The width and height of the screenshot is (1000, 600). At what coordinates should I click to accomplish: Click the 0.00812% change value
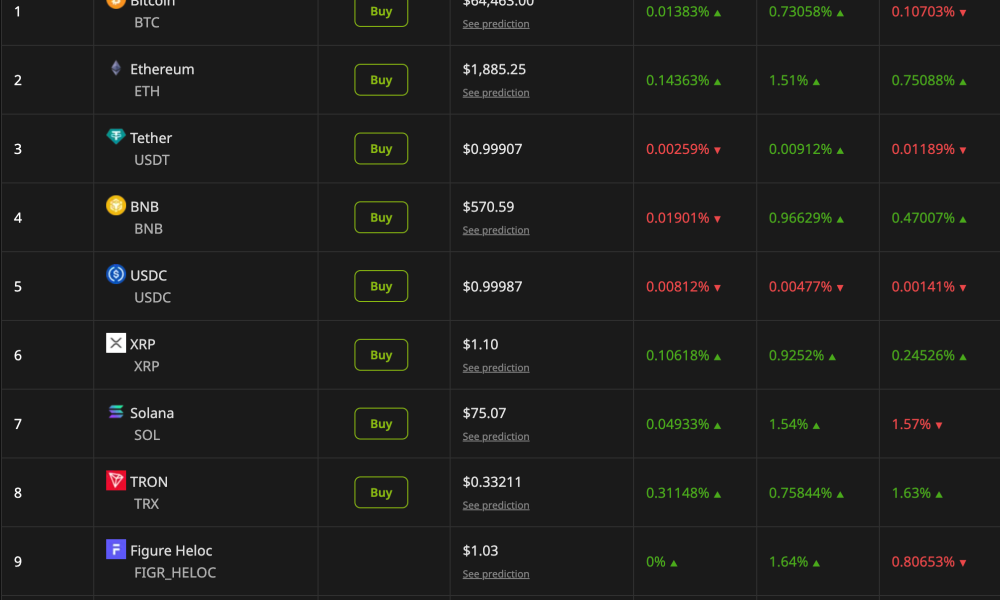click(677, 287)
